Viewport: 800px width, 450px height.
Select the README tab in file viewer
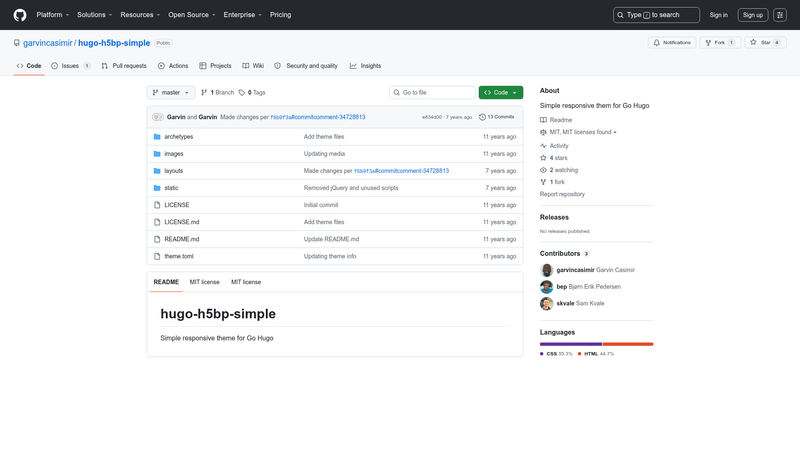[166, 282]
